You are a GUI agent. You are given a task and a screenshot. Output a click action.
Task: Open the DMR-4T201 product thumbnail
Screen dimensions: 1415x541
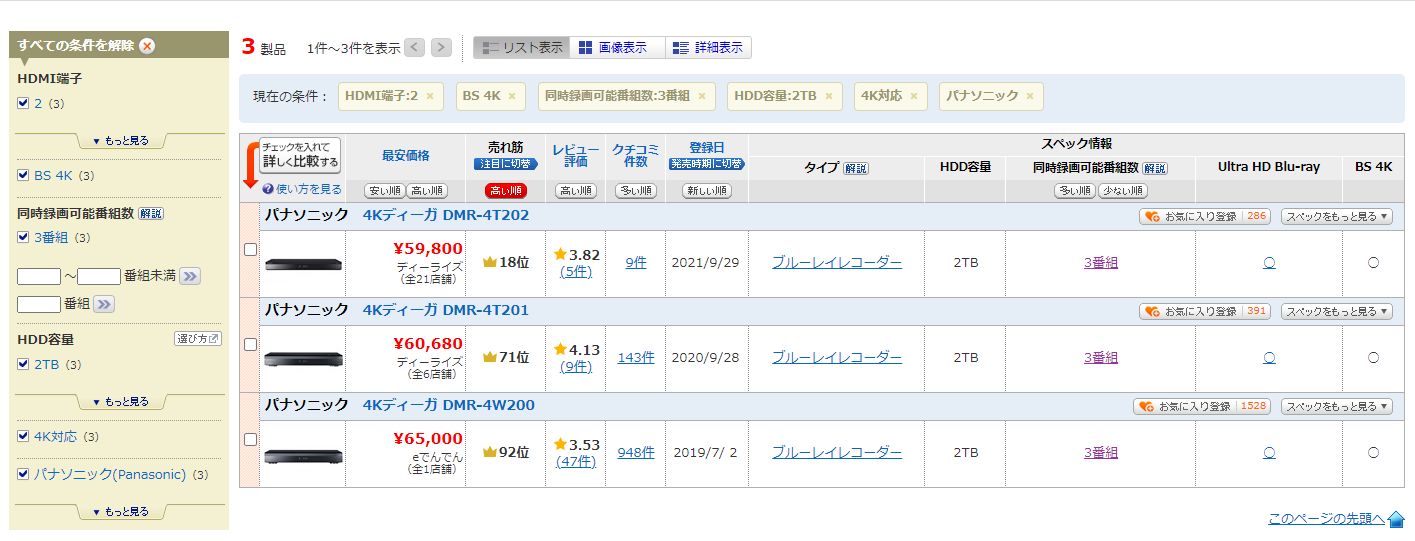[303, 359]
